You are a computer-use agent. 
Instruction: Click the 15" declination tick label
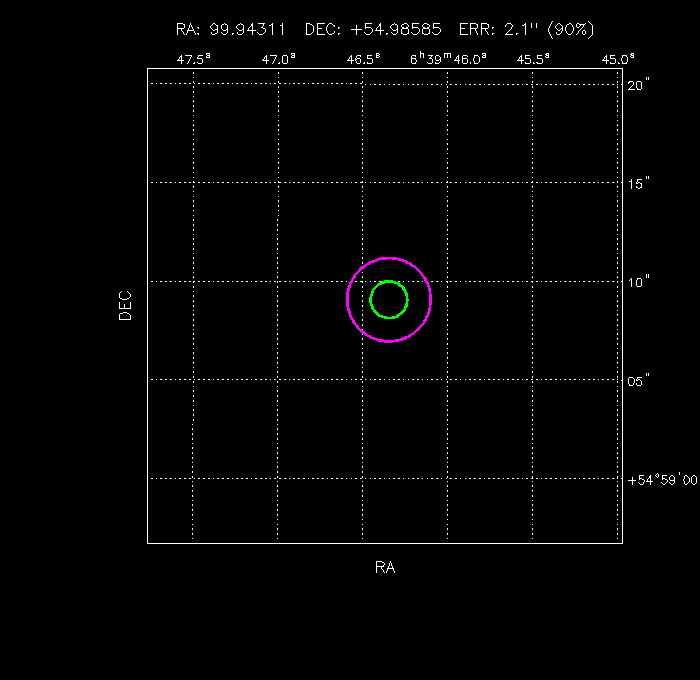[x=638, y=184]
